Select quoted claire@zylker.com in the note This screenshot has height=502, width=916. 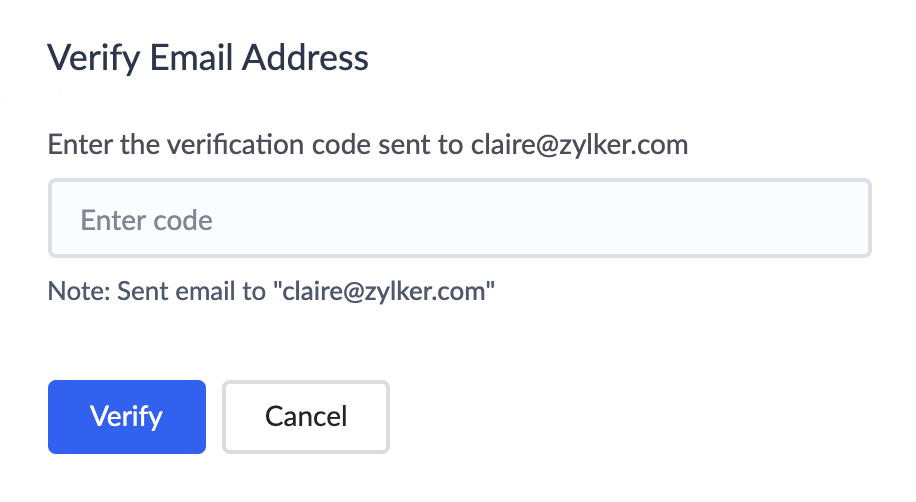click(x=384, y=291)
